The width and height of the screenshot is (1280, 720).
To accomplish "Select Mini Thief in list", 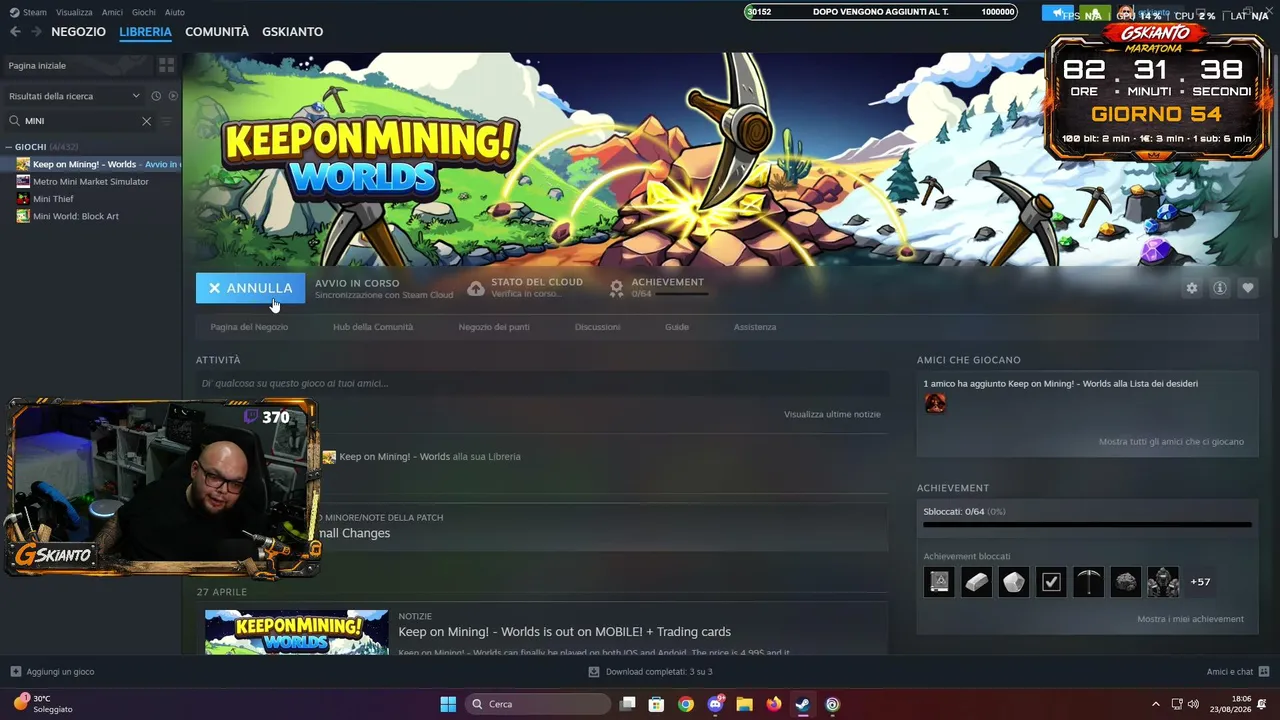I will click(x=53, y=199).
